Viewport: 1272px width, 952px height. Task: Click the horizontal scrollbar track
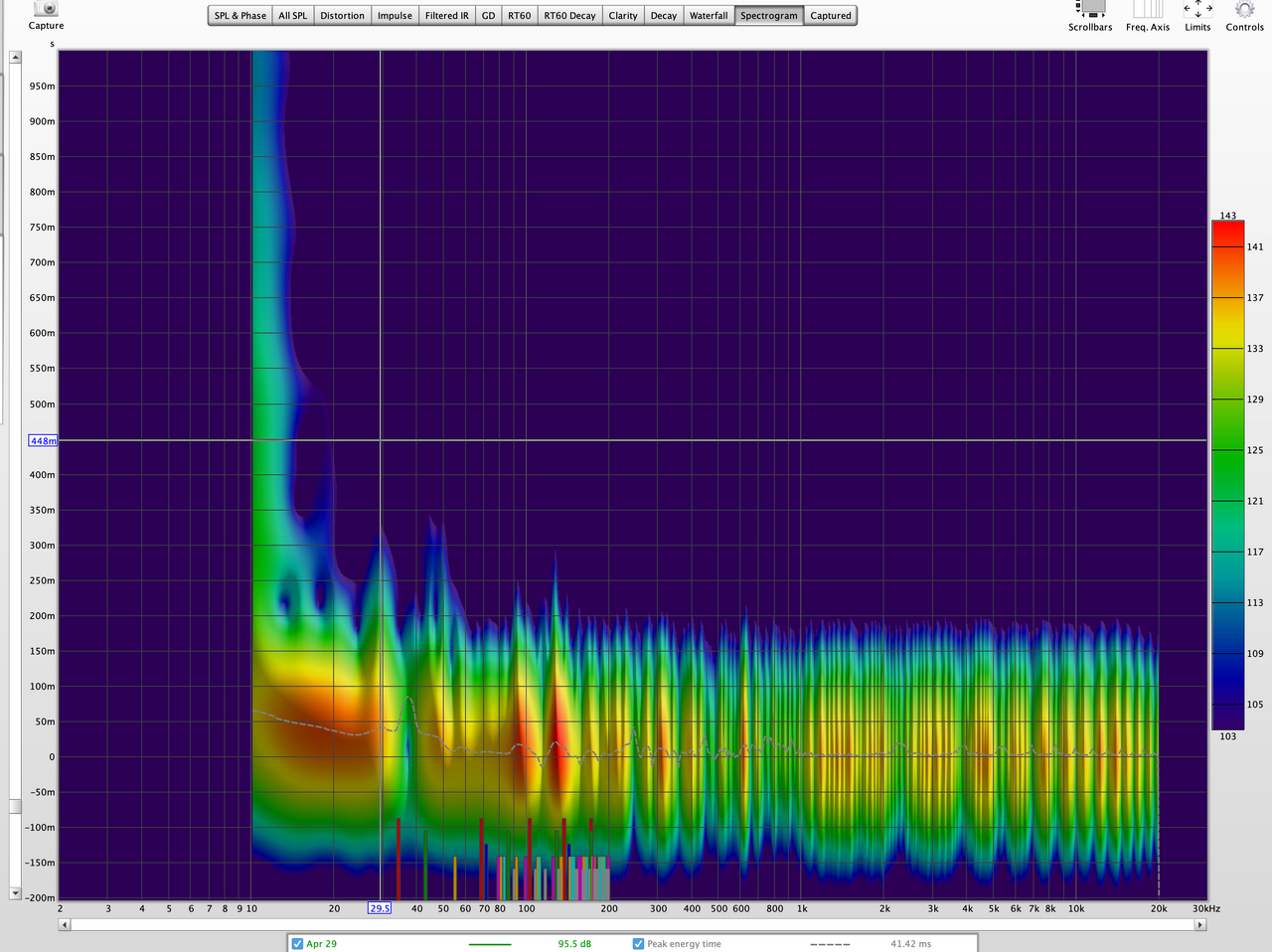(x=632, y=924)
